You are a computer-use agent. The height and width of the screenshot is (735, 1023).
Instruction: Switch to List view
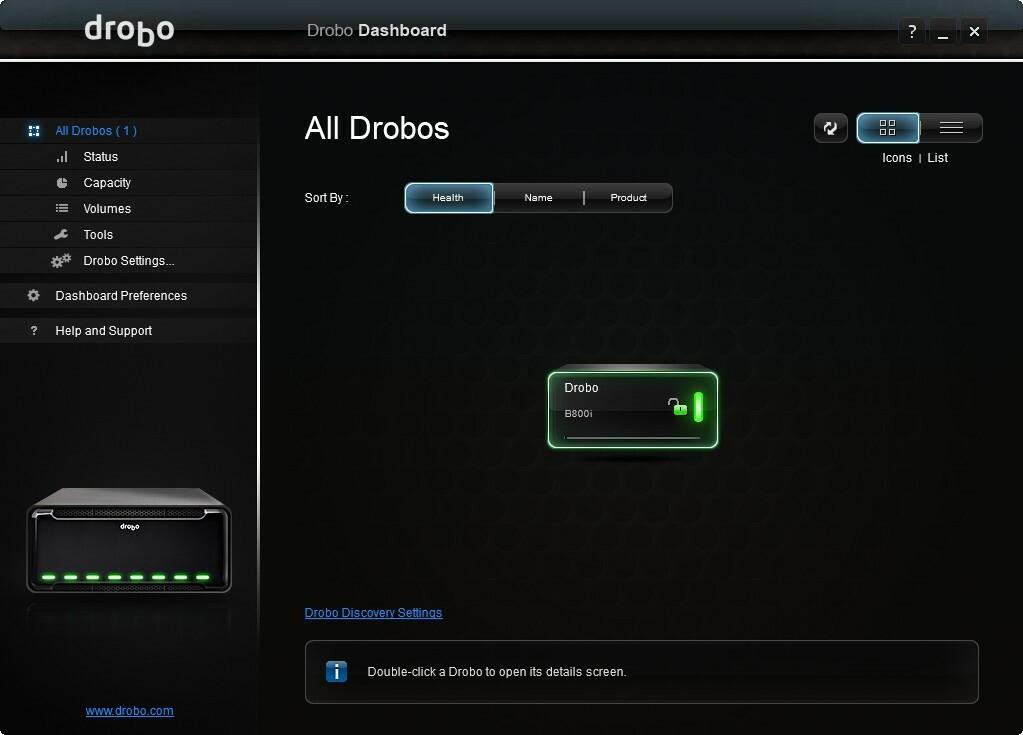click(x=951, y=128)
